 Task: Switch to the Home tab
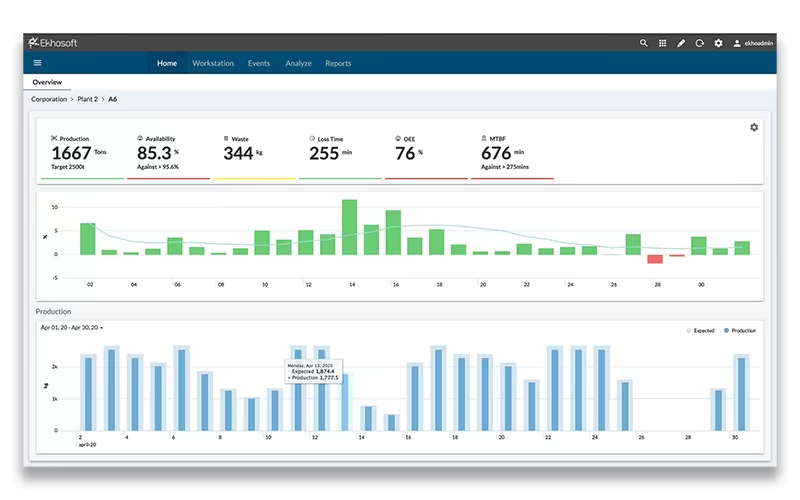[167, 63]
